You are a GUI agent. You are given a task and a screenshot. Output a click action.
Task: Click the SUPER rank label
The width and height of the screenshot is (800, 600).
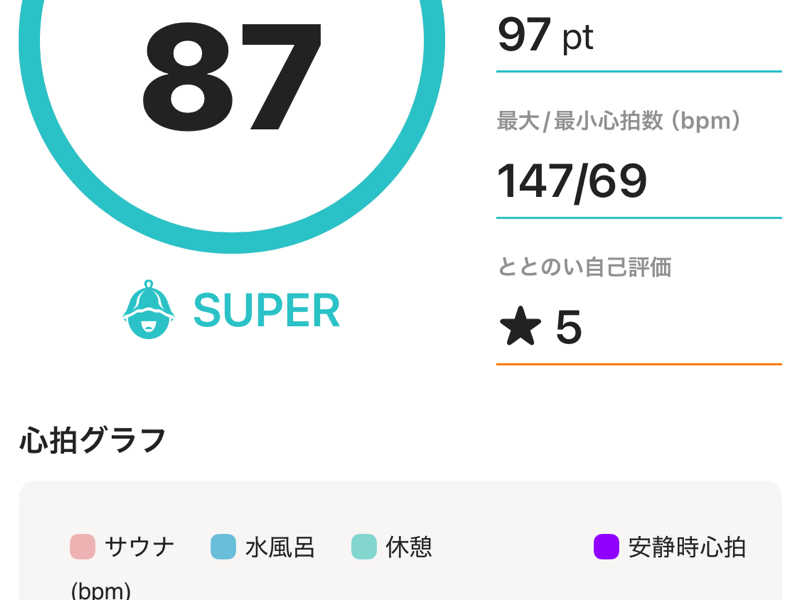[266, 311]
